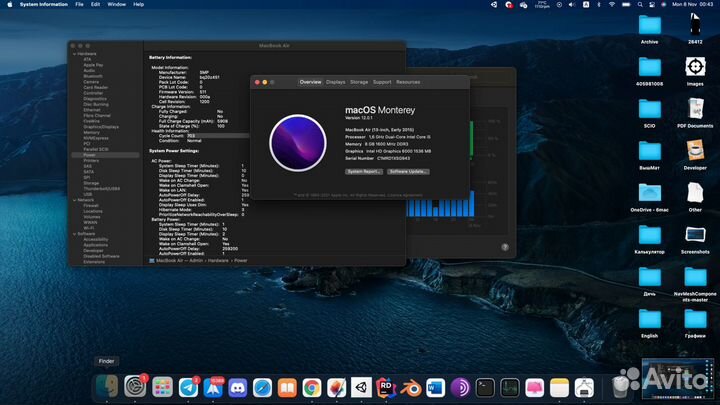Open the volume control in menu bar
Screen dimensions: 720x405
point(572,5)
